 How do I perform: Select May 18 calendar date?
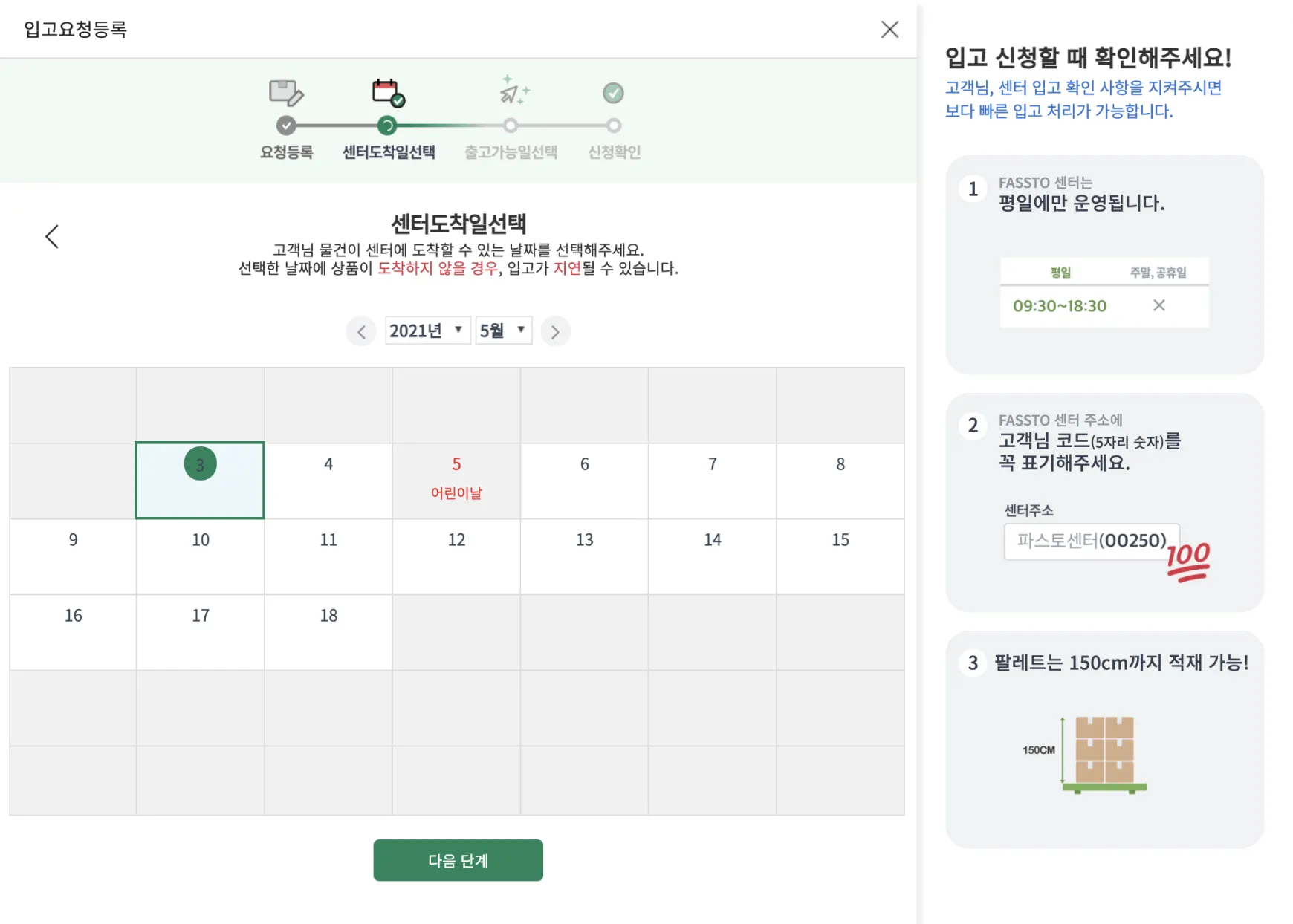tap(328, 631)
